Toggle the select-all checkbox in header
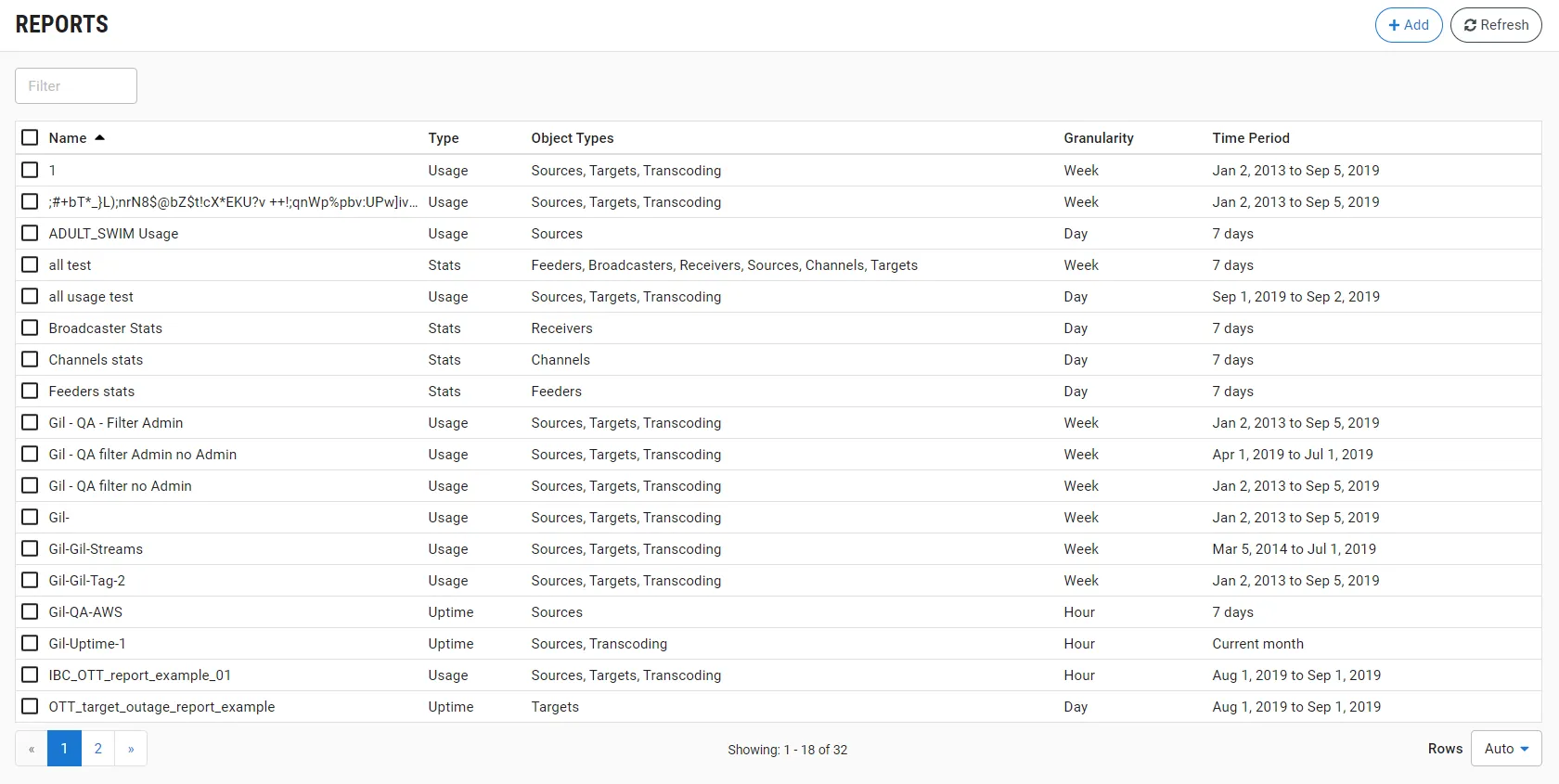The height and width of the screenshot is (784, 1559). pos(30,137)
